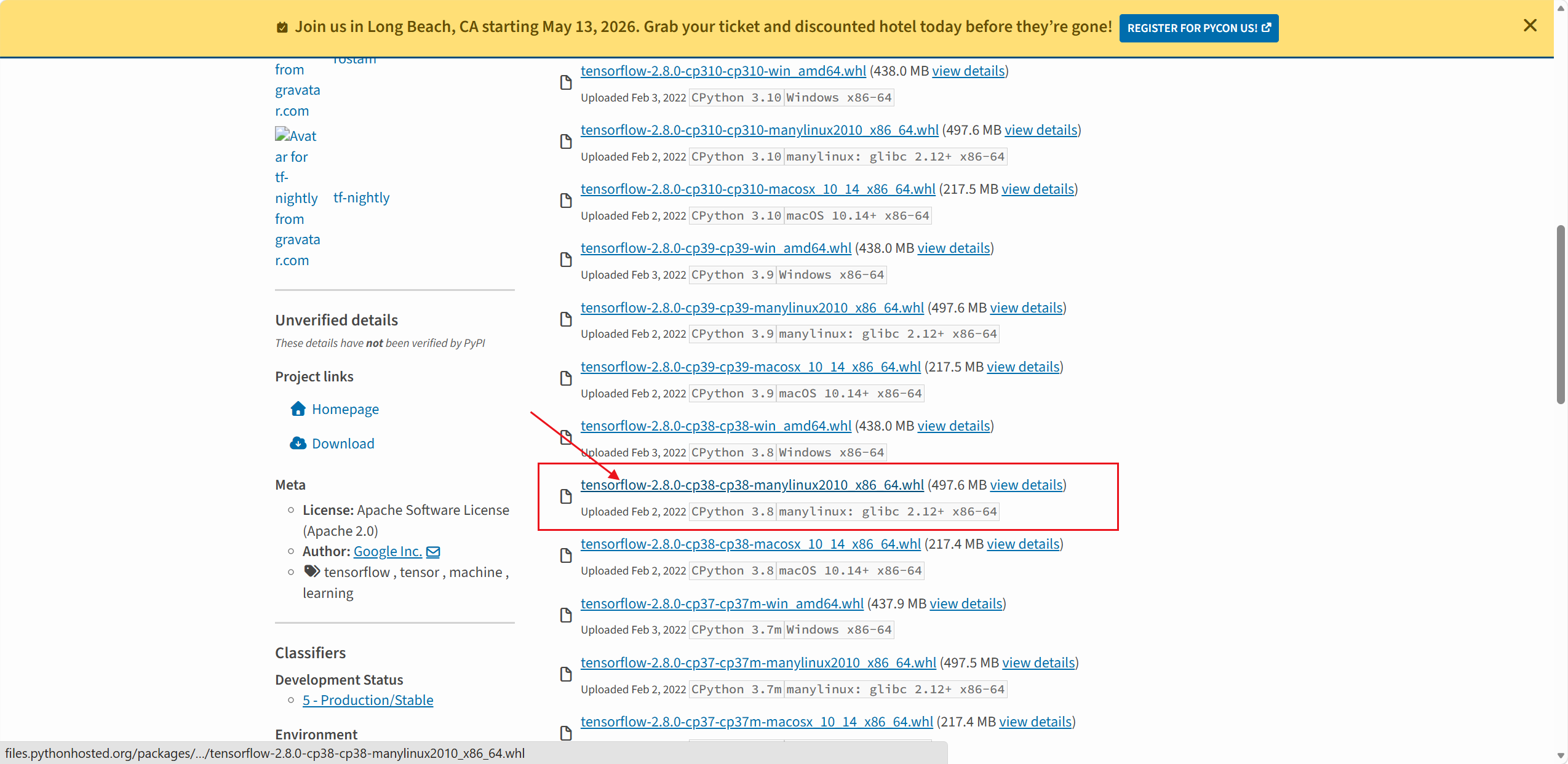
Task: View details of cp38 macosx wheel
Action: pyautogui.click(x=1023, y=544)
